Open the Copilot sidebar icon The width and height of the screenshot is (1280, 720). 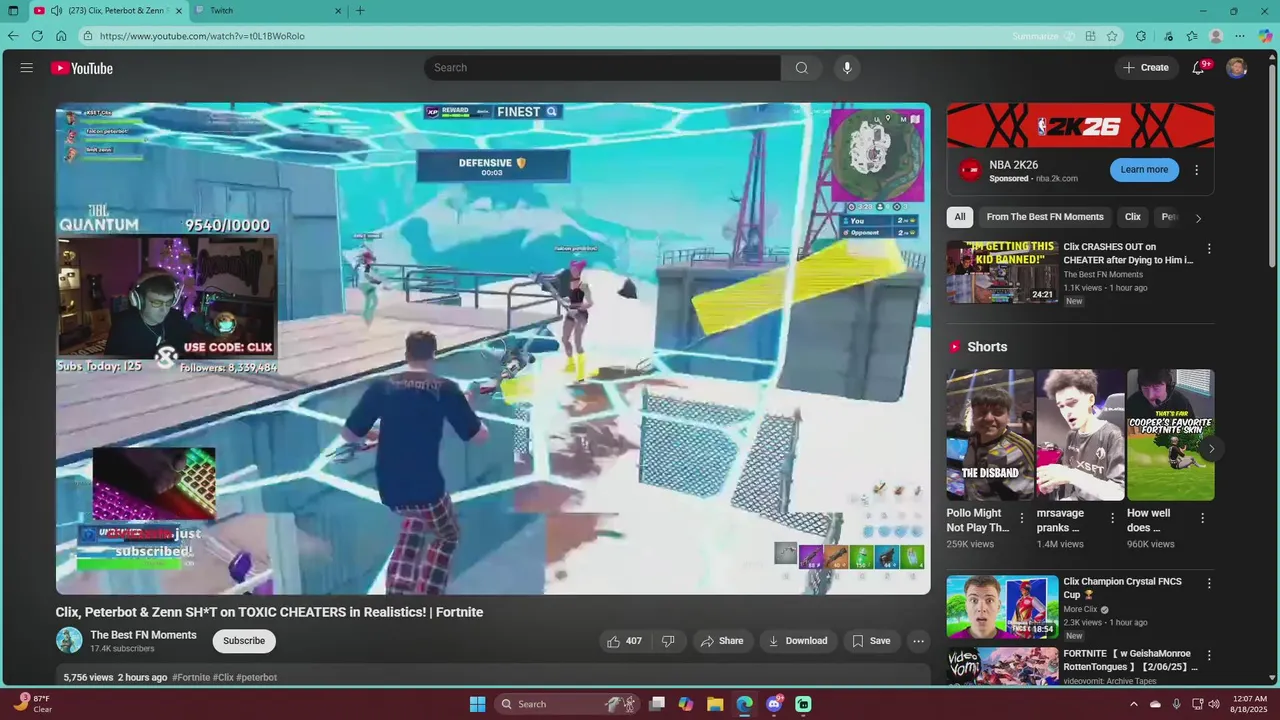point(1265,36)
